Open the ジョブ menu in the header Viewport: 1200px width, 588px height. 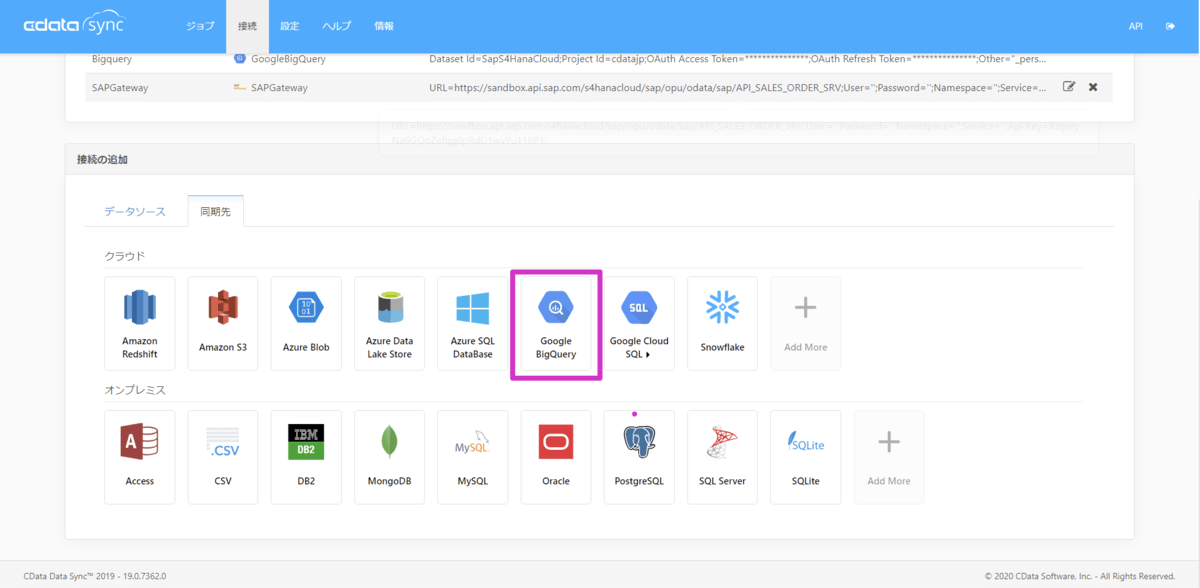200,26
